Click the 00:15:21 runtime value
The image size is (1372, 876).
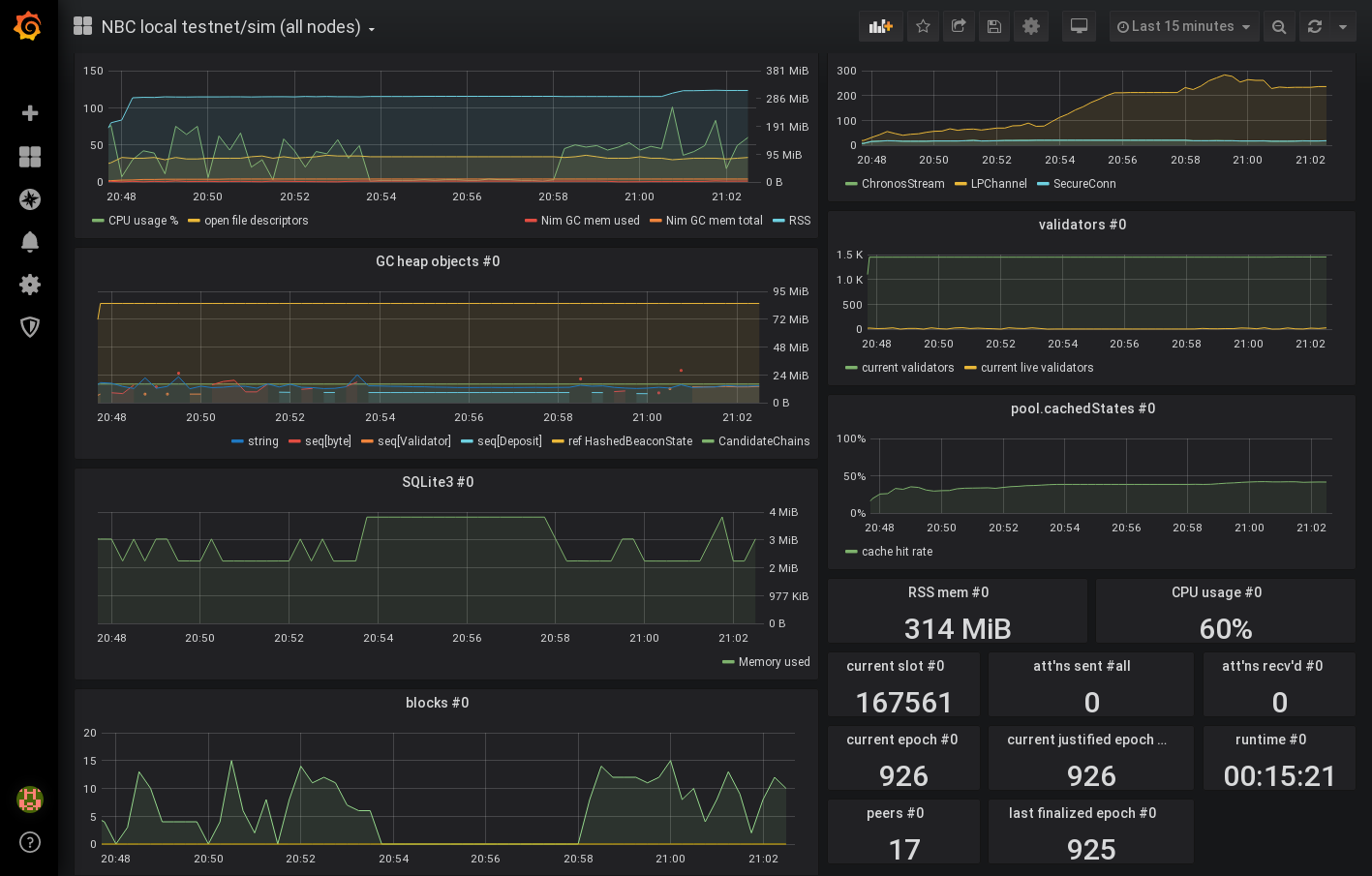[1279, 776]
